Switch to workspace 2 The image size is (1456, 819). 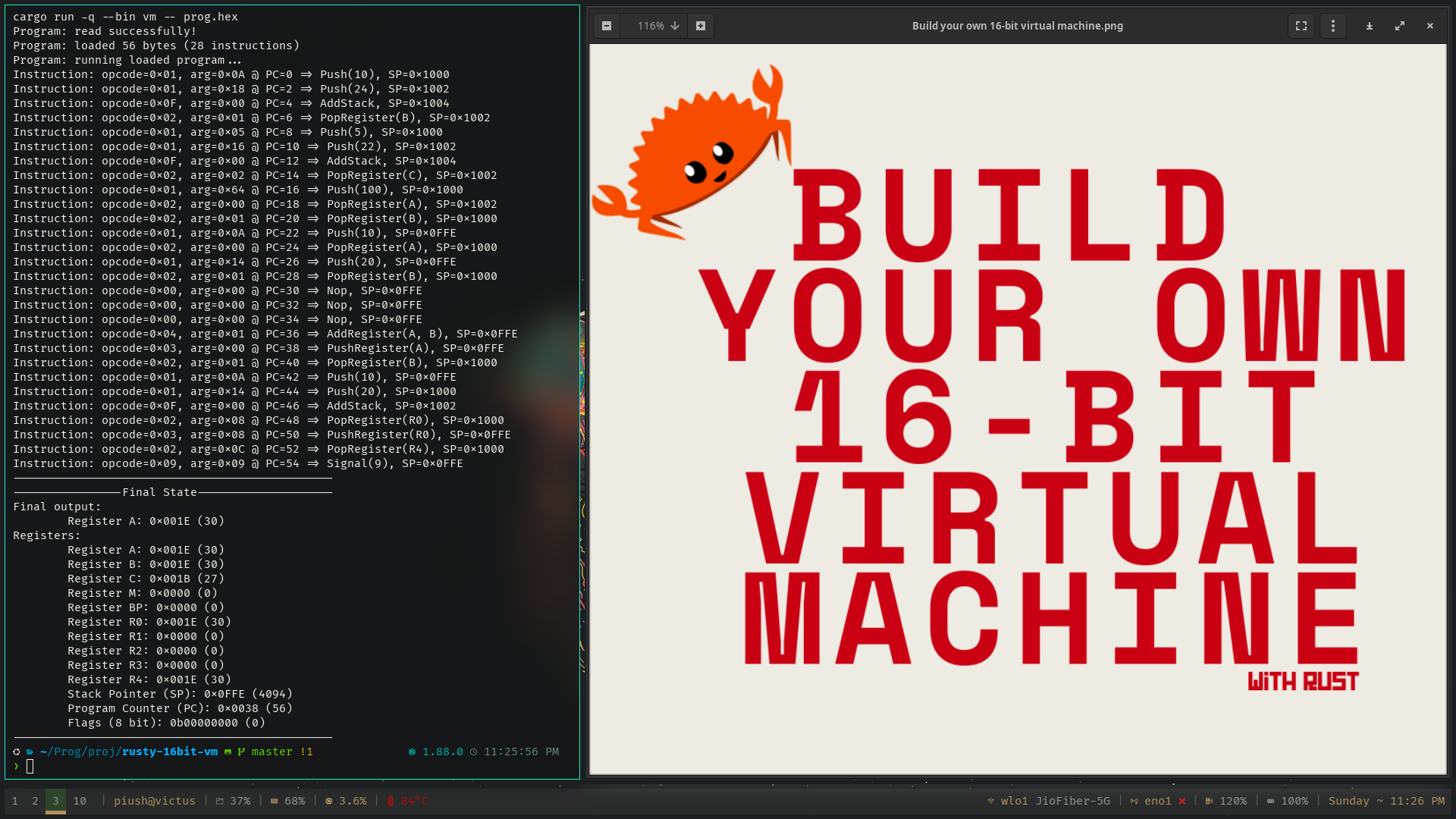tap(35, 801)
